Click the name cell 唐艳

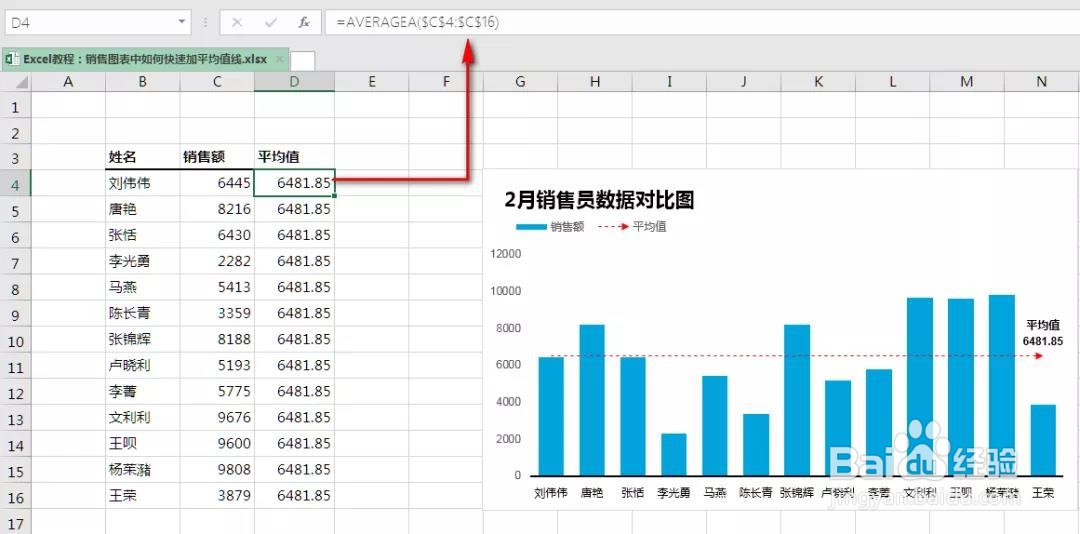[143, 209]
